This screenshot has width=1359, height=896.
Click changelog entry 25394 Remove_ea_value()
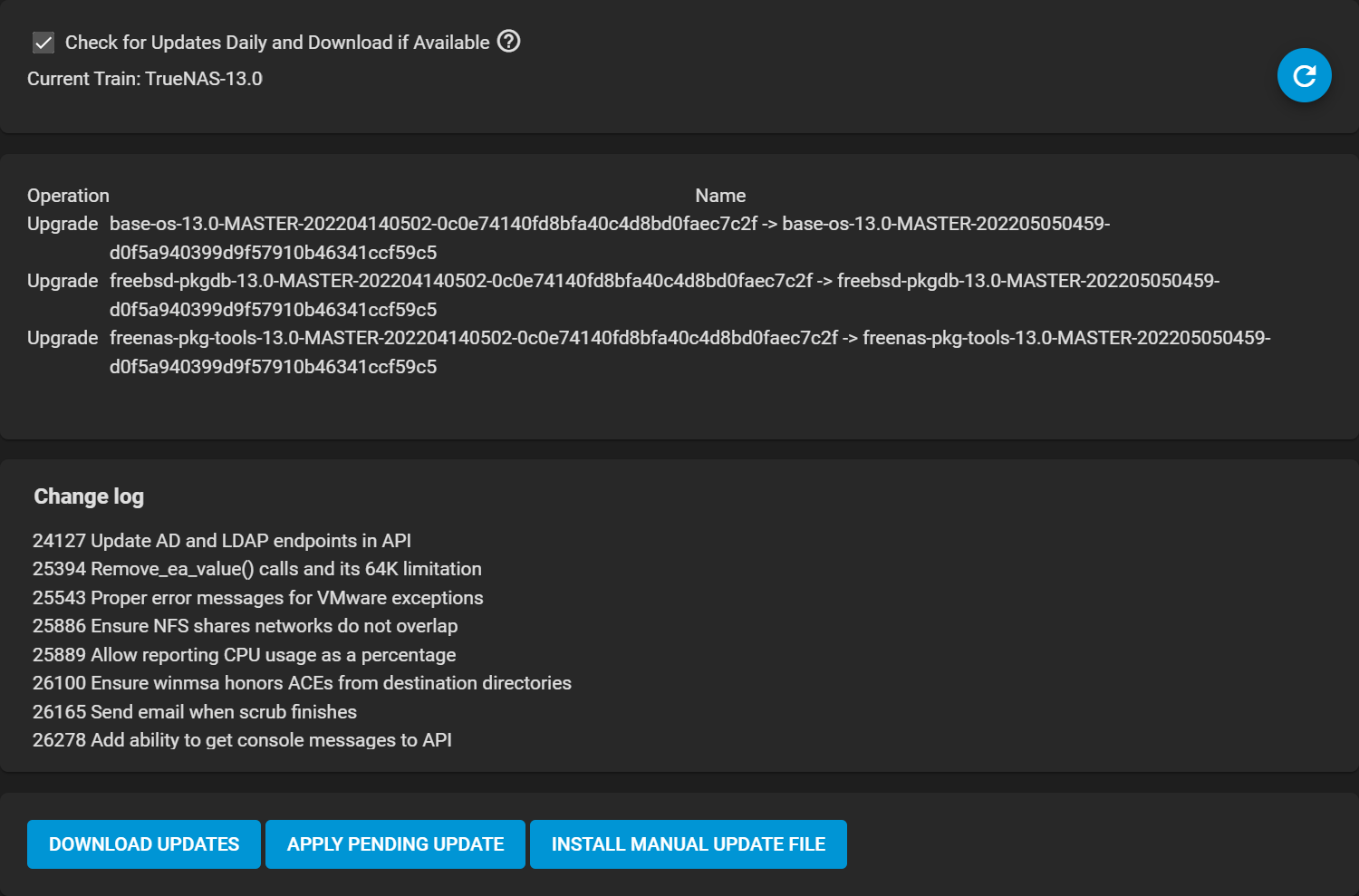pos(257,569)
